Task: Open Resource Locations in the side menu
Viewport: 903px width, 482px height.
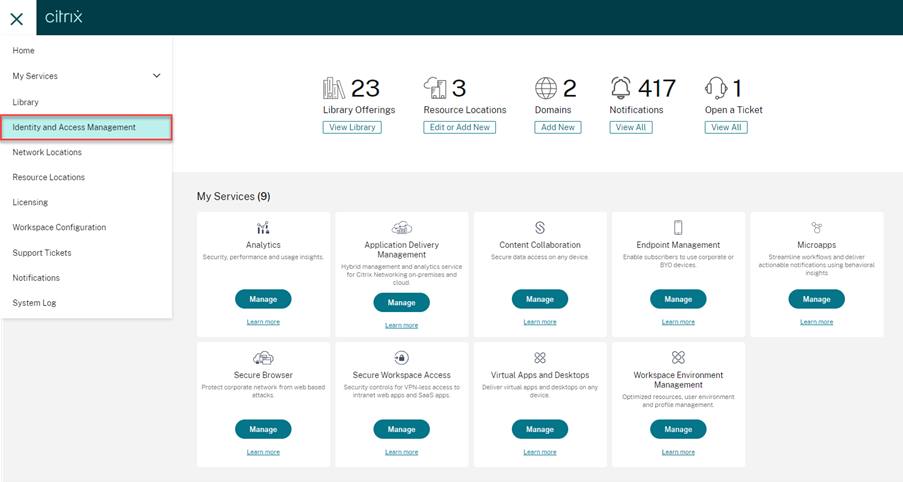Action: [x=48, y=177]
